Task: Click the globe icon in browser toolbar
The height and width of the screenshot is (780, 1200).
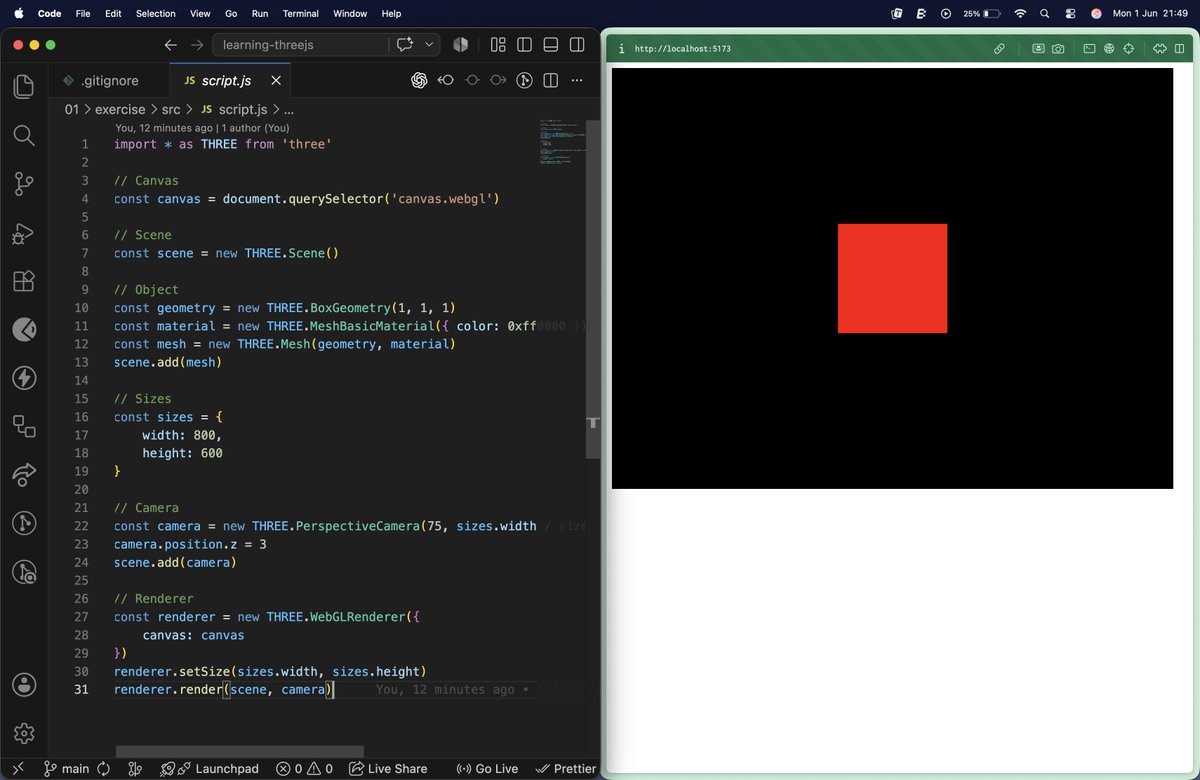Action: (x=1109, y=48)
